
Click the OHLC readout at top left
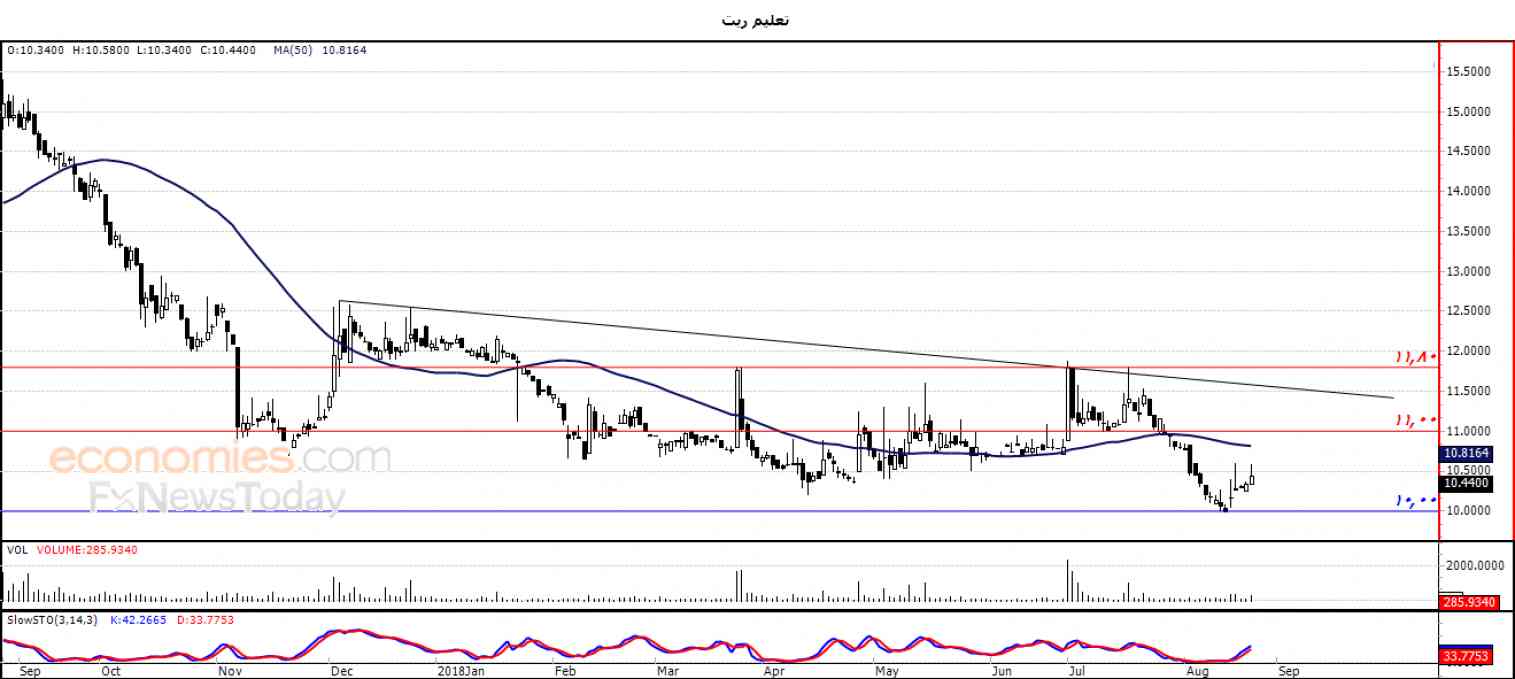pos(134,49)
